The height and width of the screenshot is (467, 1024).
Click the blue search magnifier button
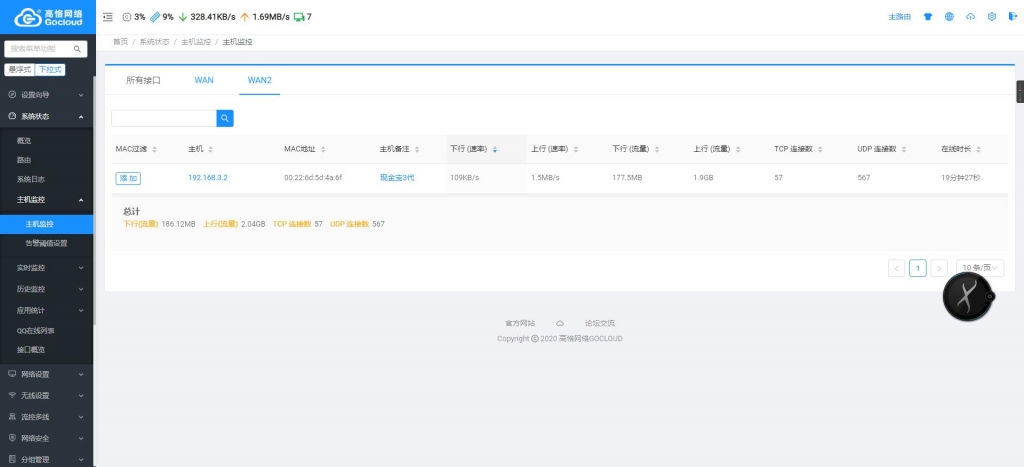pyautogui.click(x=225, y=118)
